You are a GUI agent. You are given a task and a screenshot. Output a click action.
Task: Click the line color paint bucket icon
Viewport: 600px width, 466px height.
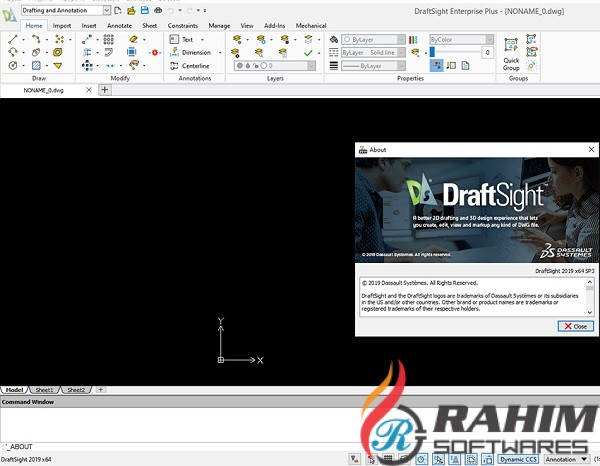(334, 39)
